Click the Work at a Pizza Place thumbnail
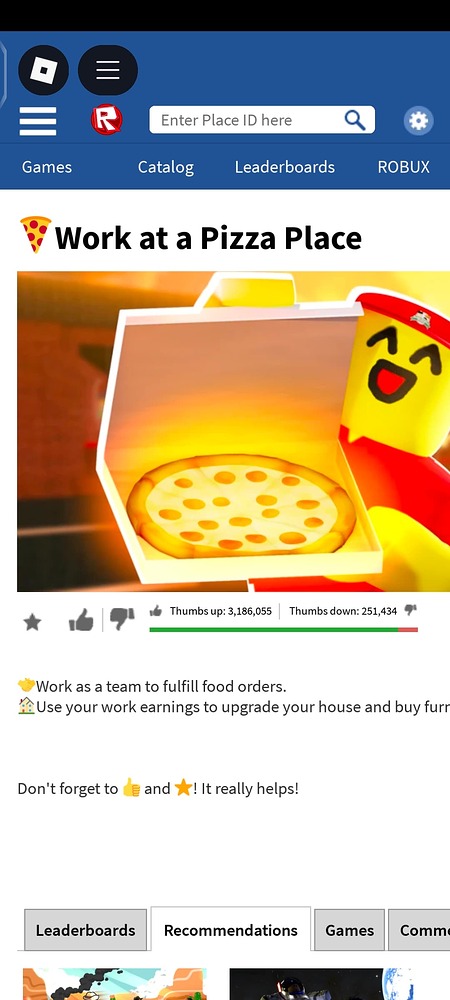Viewport: 450px width, 1000px height. (233, 431)
